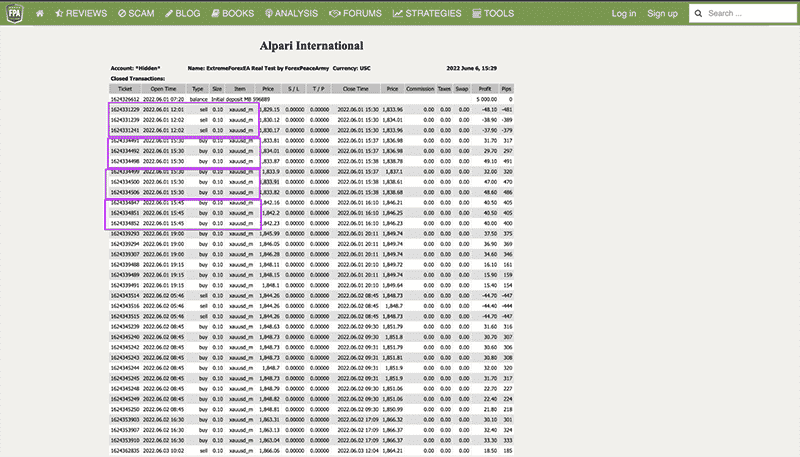Image resolution: width=800 pixels, height=457 pixels.
Task: Click the 49.10 profit value
Action: coord(490,161)
